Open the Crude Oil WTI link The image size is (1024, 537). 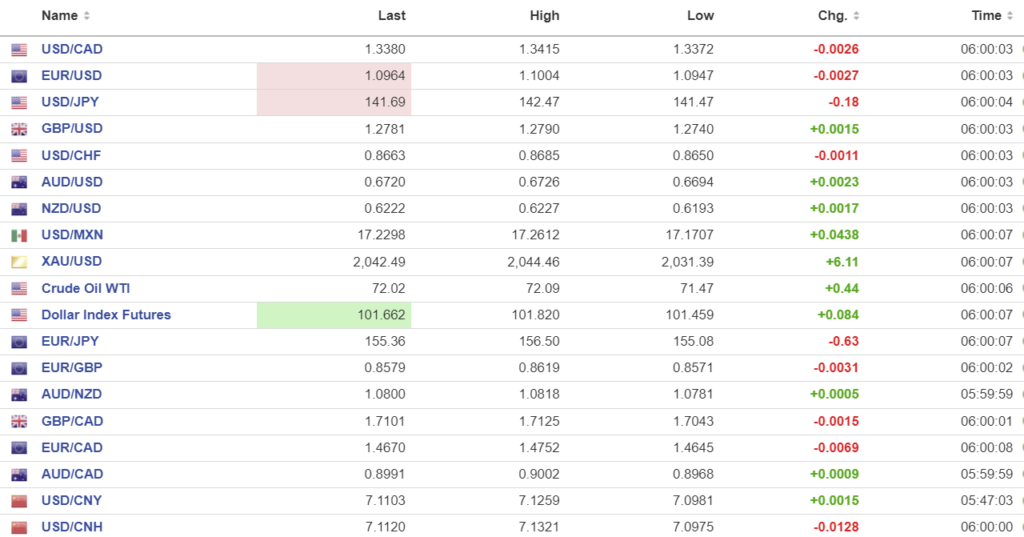pyautogui.click(x=85, y=288)
